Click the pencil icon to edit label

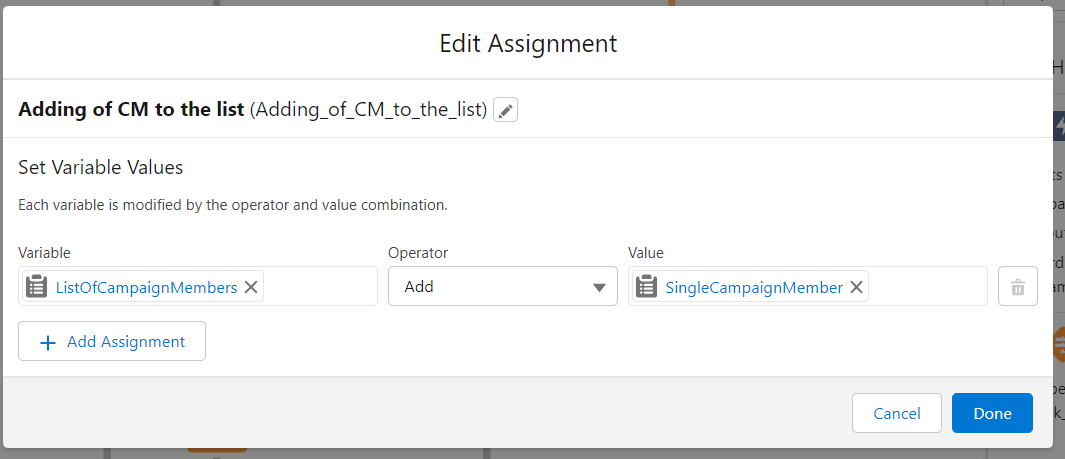[506, 110]
